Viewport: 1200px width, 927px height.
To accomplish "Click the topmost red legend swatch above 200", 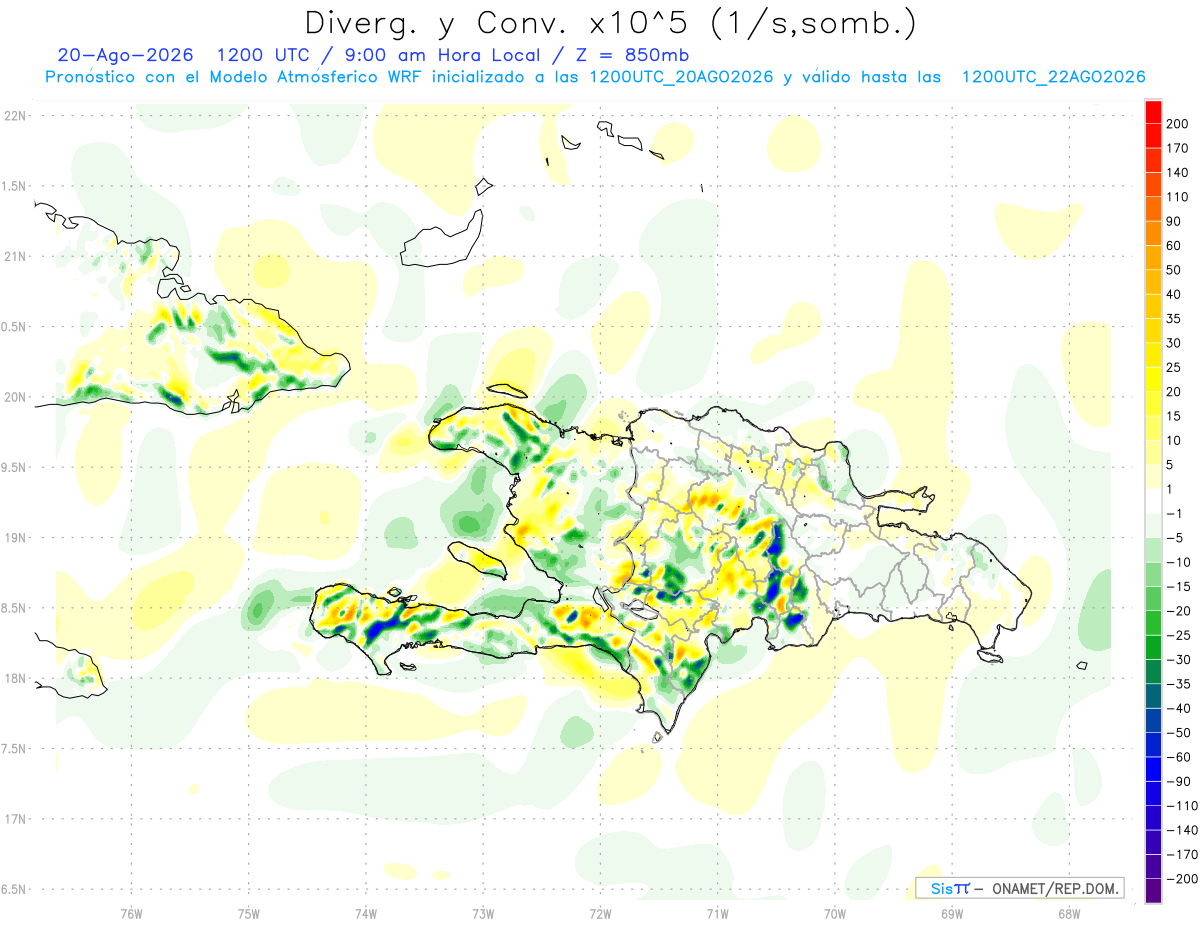I will (1153, 111).
